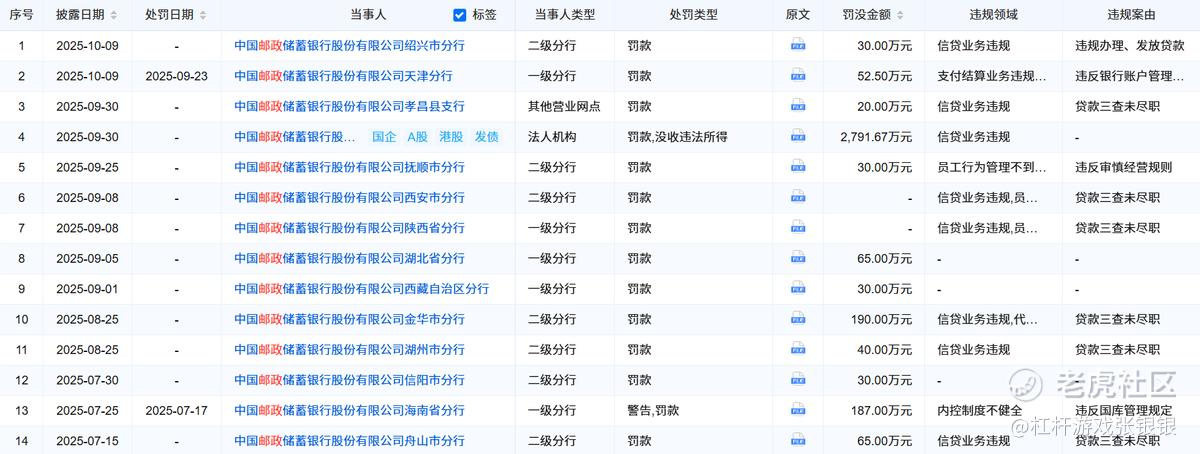Select 违规办理、发放贷款 cause cell
Image resolution: width=1200 pixels, height=454 pixels.
[1129, 45]
